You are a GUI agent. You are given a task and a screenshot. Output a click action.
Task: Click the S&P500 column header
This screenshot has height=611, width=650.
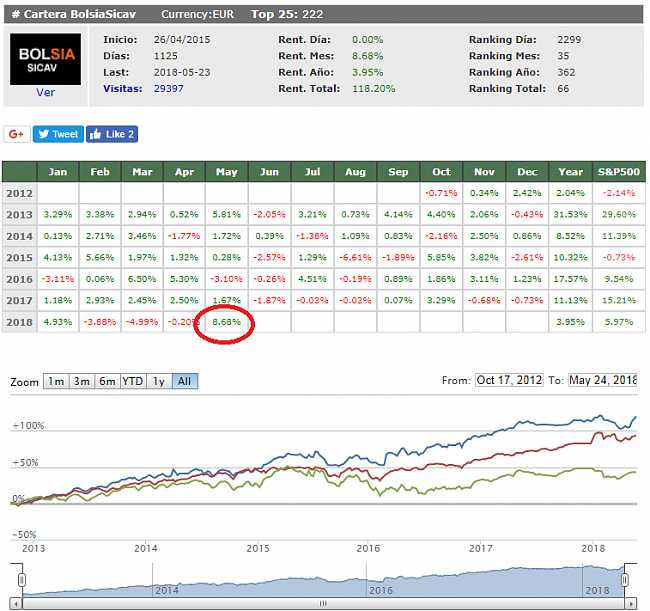(619, 172)
